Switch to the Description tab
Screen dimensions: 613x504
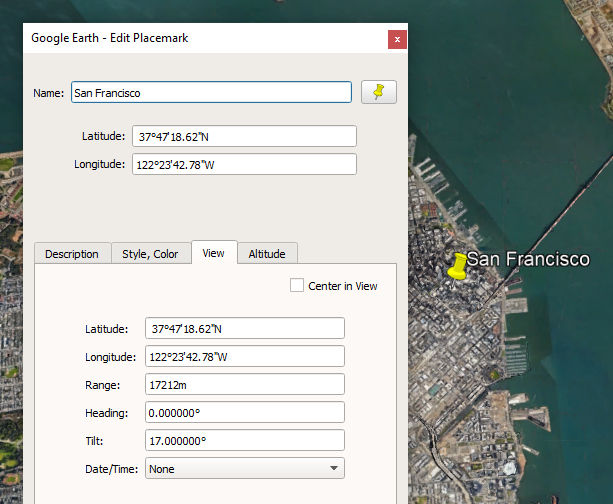72,254
